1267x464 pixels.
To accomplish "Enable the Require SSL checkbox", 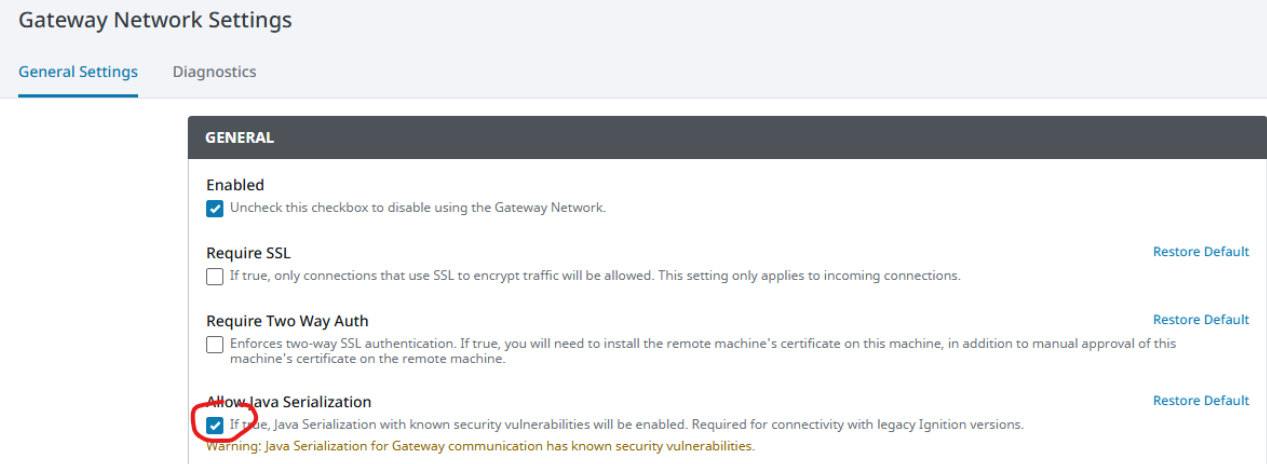I will click(x=215, y=277).
